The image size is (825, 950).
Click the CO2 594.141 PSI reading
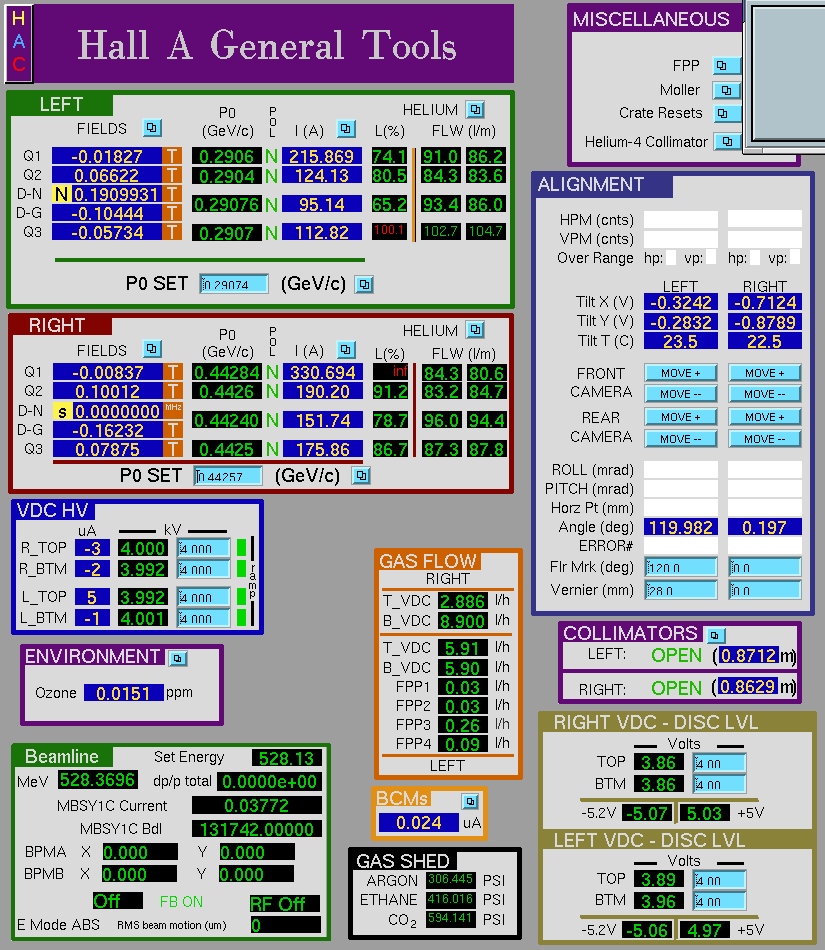click(450, 918)
